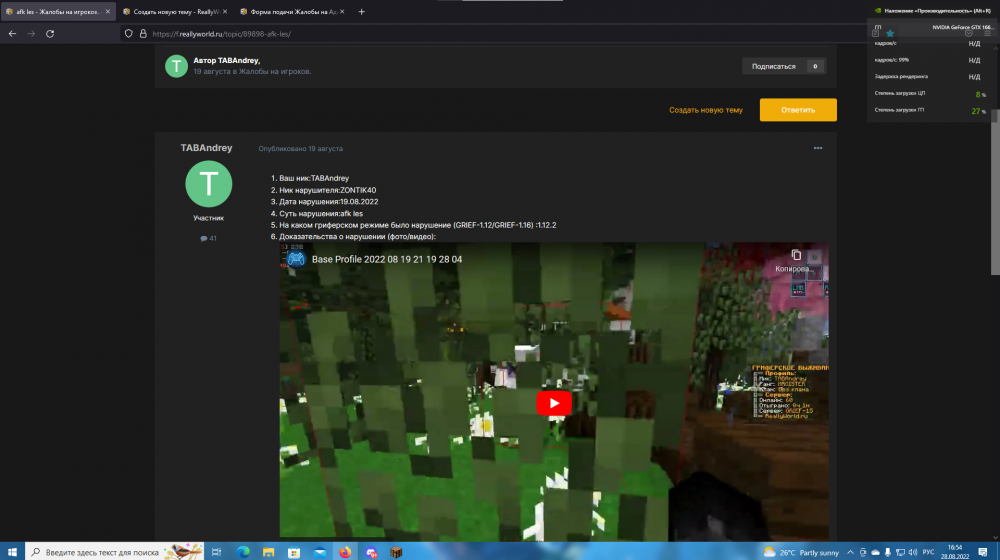This screenshot has height=560, width=1000.
Task: Open the reader view icon
Action: click(x=876, y=32)
